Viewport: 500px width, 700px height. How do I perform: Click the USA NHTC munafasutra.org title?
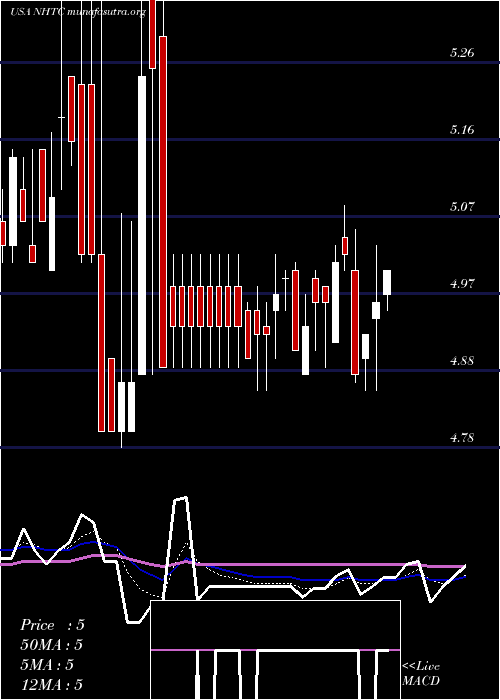pos(78,12)
